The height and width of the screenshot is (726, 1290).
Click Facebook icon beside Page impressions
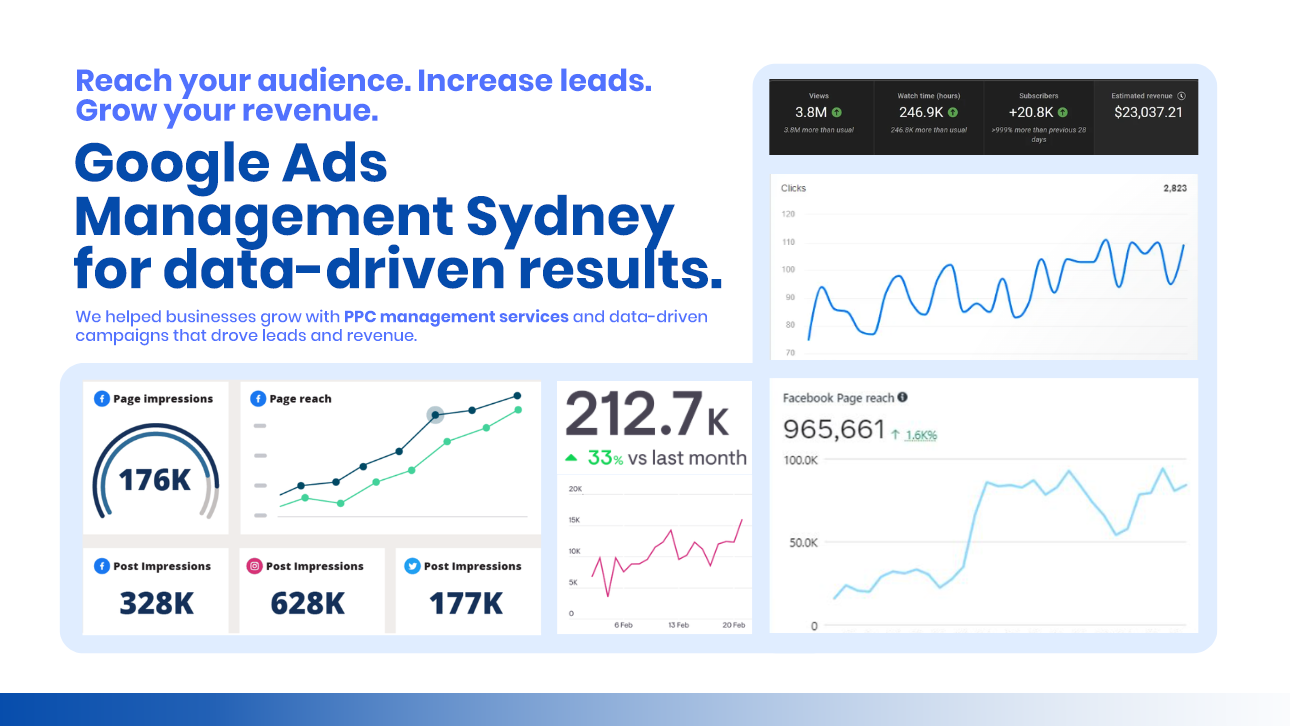(101, 399)
